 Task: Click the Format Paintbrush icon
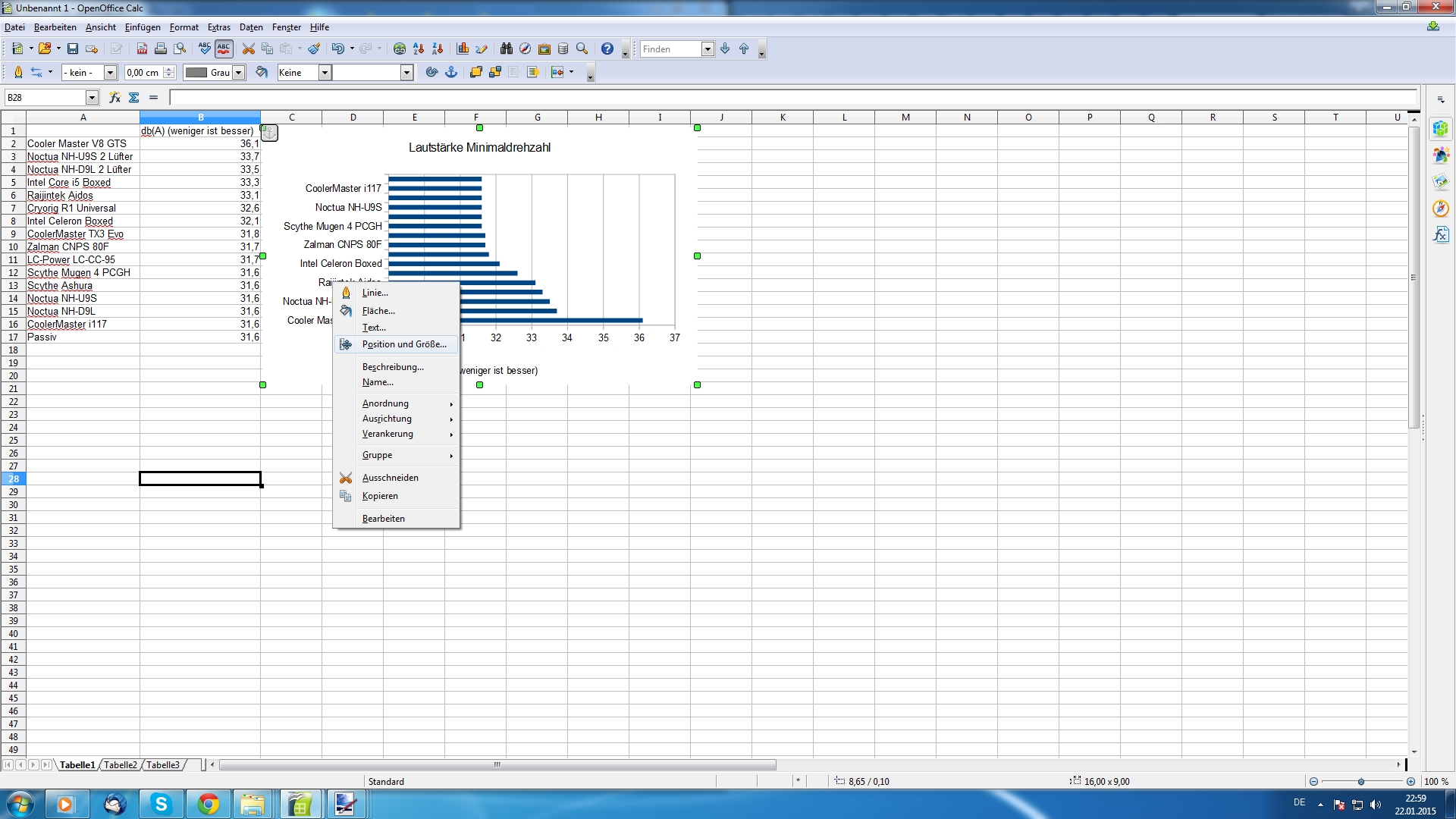point(314,49)
